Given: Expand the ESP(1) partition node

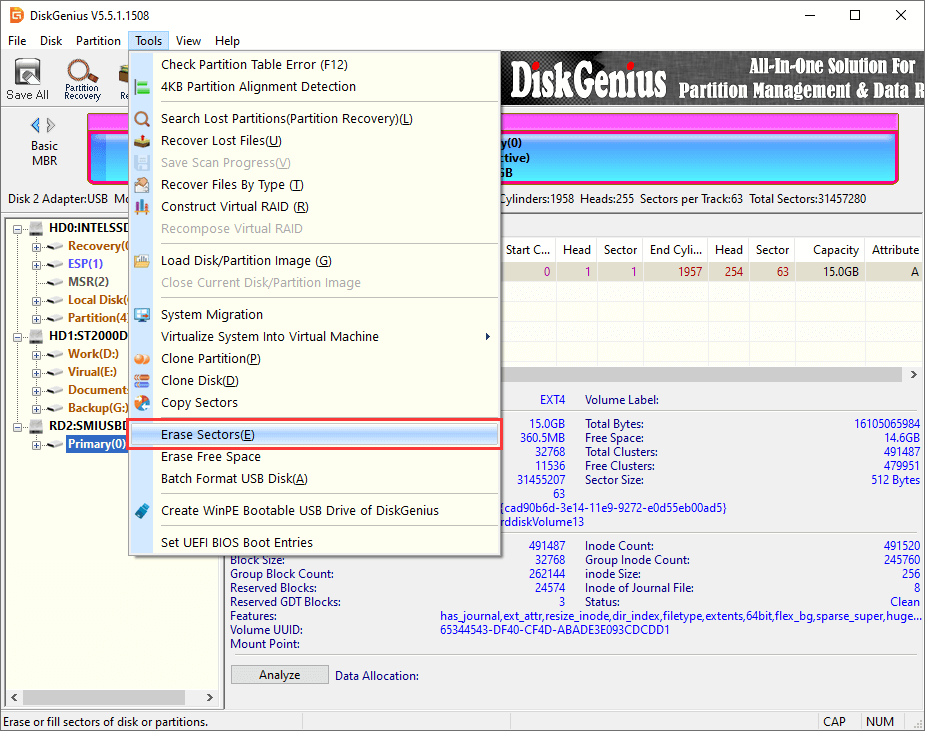Looking at the screenshot, I should point(37,265).
